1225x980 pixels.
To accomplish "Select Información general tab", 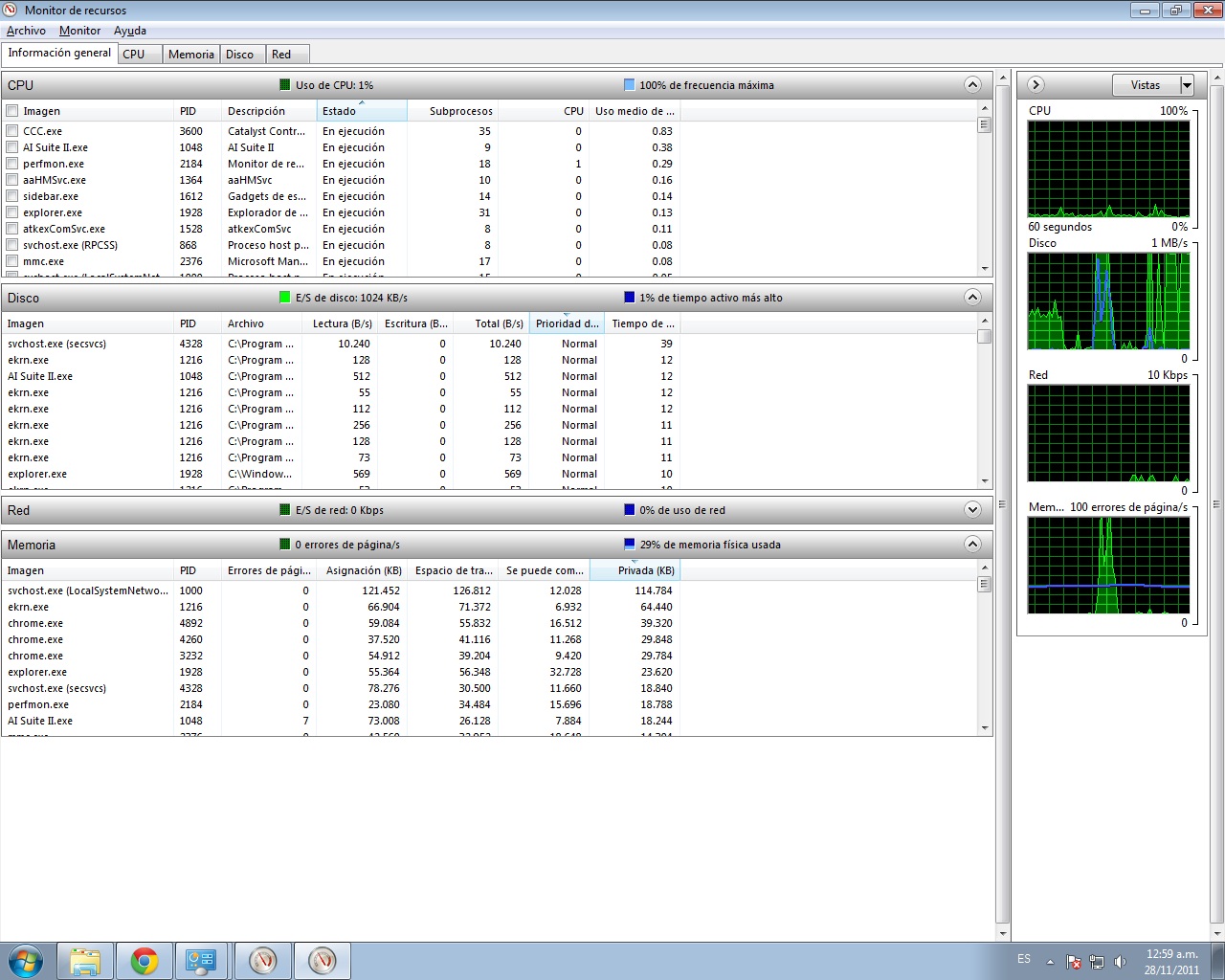I will [x=59, y=54].
